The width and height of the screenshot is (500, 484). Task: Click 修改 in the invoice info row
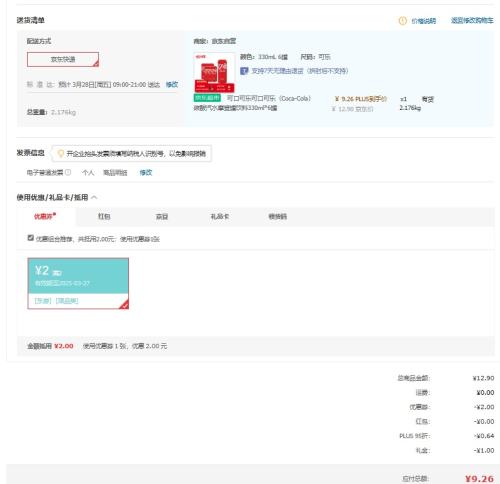146,172
